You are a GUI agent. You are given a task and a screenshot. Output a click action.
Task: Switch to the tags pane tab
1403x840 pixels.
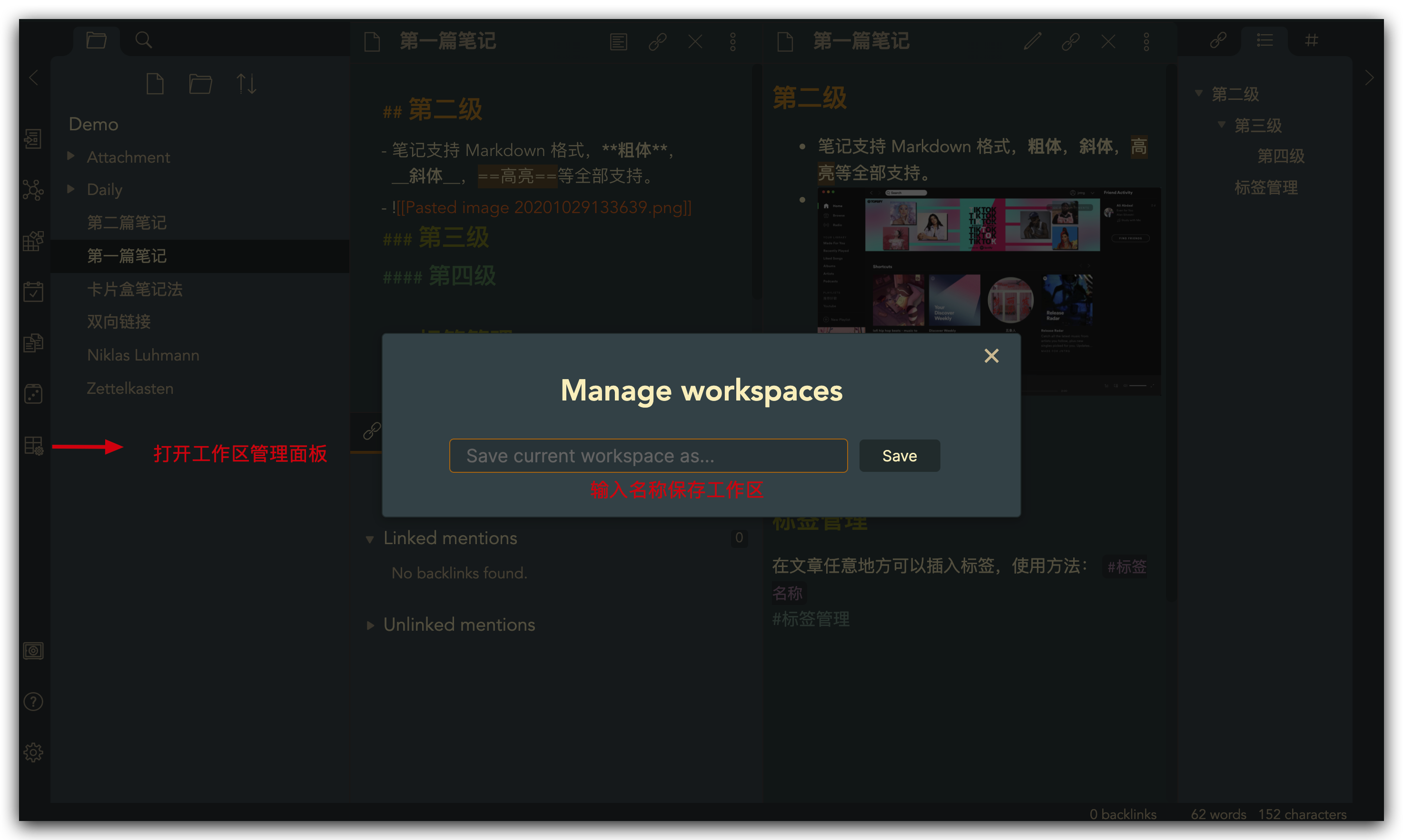click(1311, 40)
